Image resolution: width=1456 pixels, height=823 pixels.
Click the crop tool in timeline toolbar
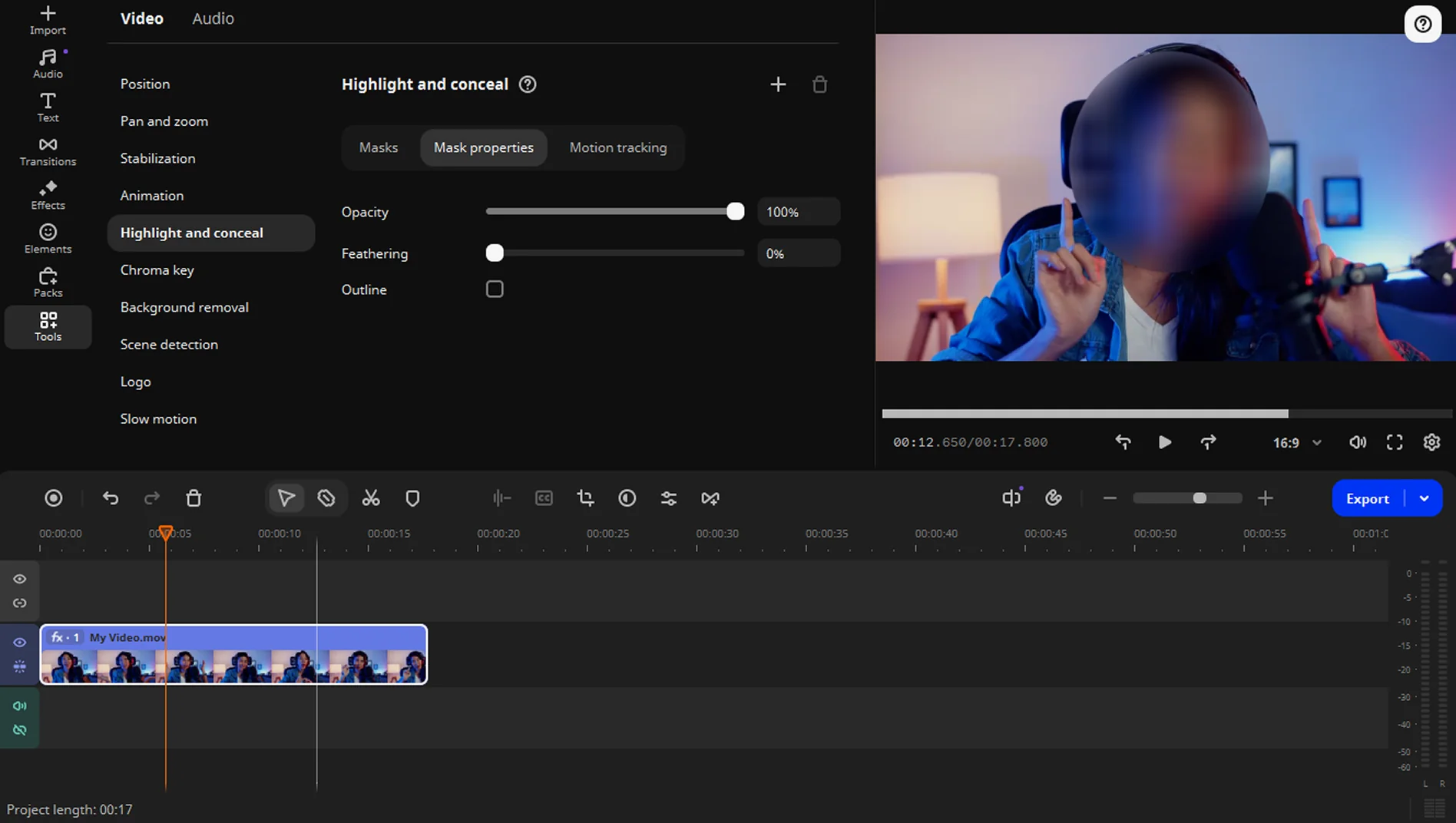[x=585, y=498]
